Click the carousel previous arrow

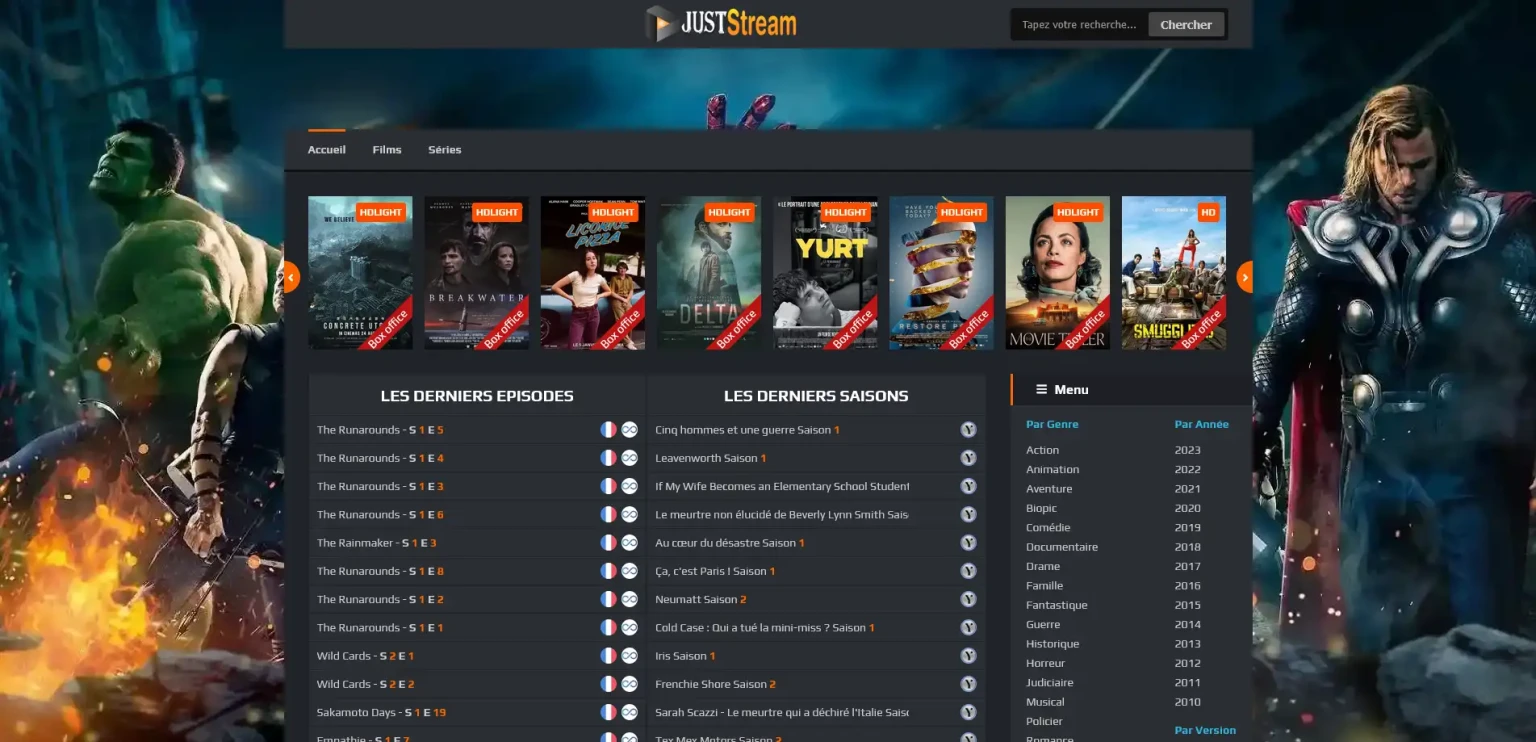tap(291, 277)
